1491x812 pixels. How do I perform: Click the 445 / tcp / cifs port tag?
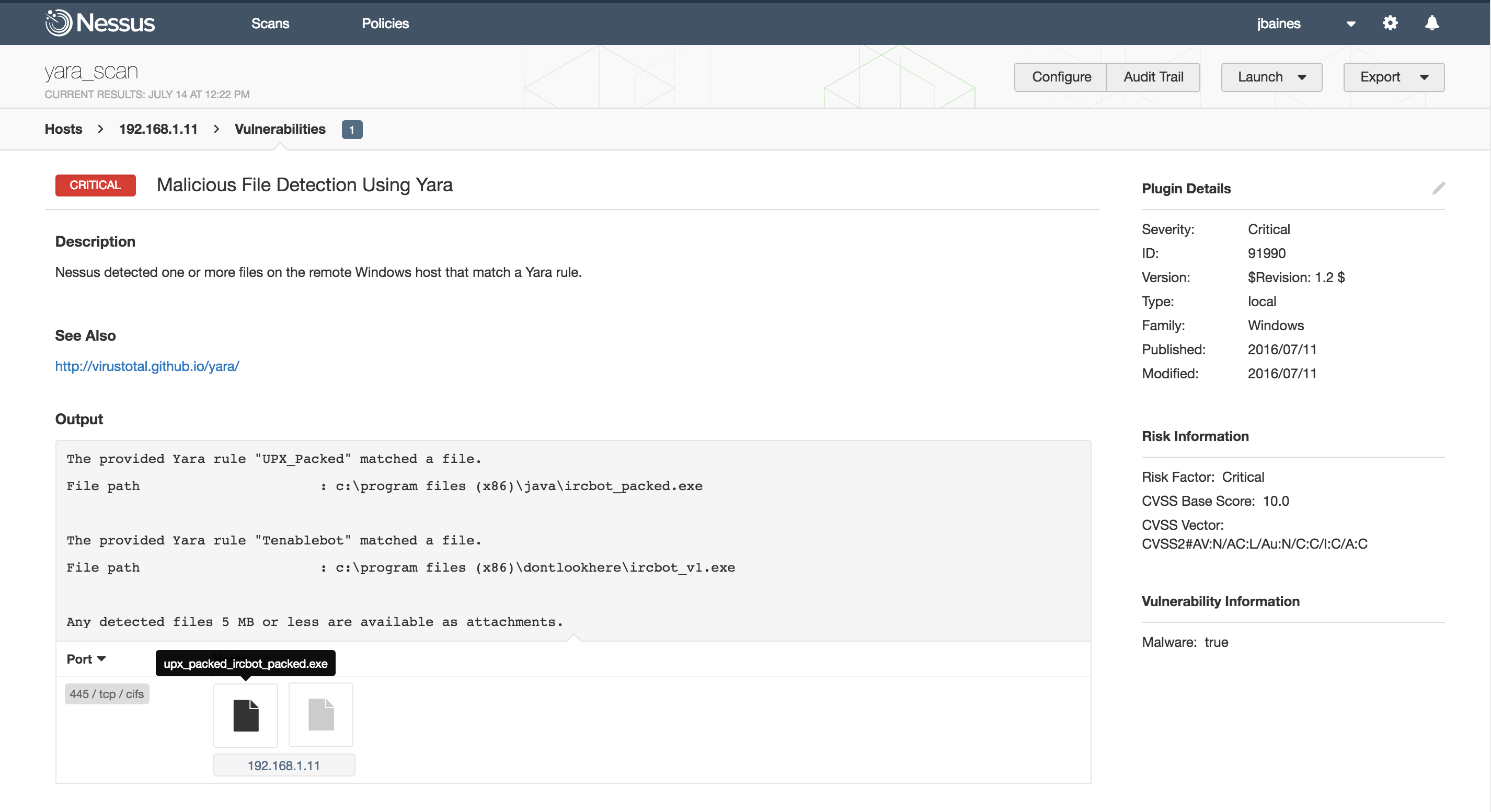107,693
